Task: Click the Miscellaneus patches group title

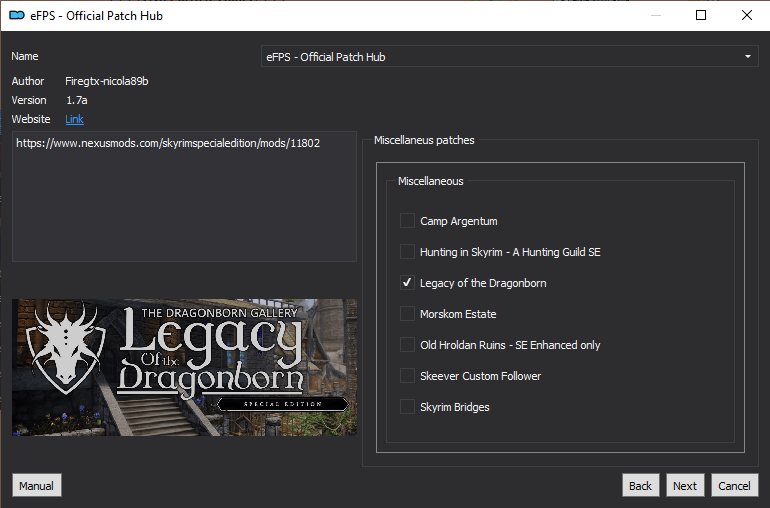Action: click(424, 140)
